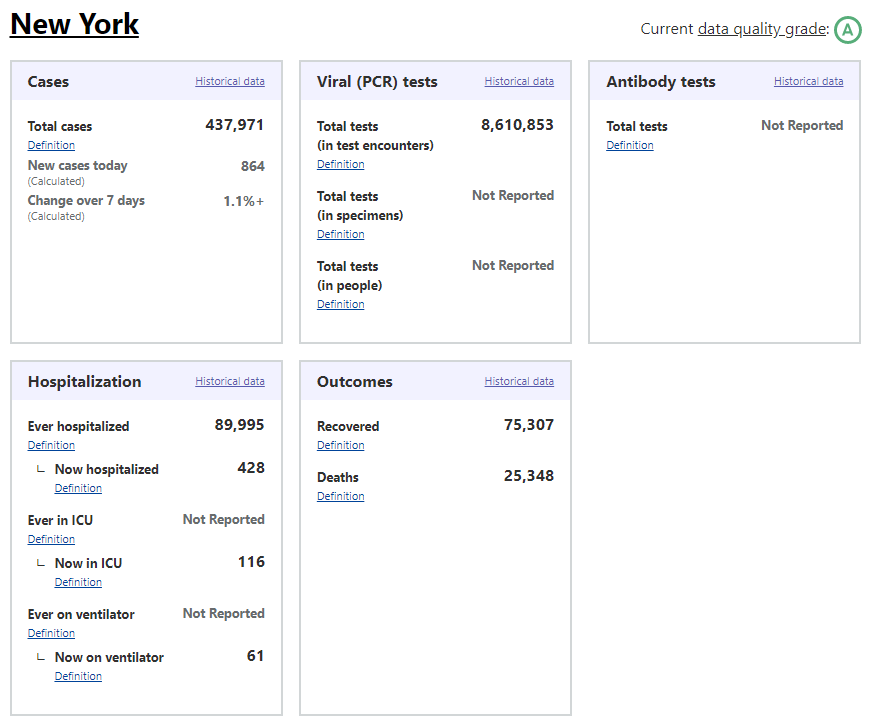
Task: Select the now in ICU value 116
Action: click(251, 562)
